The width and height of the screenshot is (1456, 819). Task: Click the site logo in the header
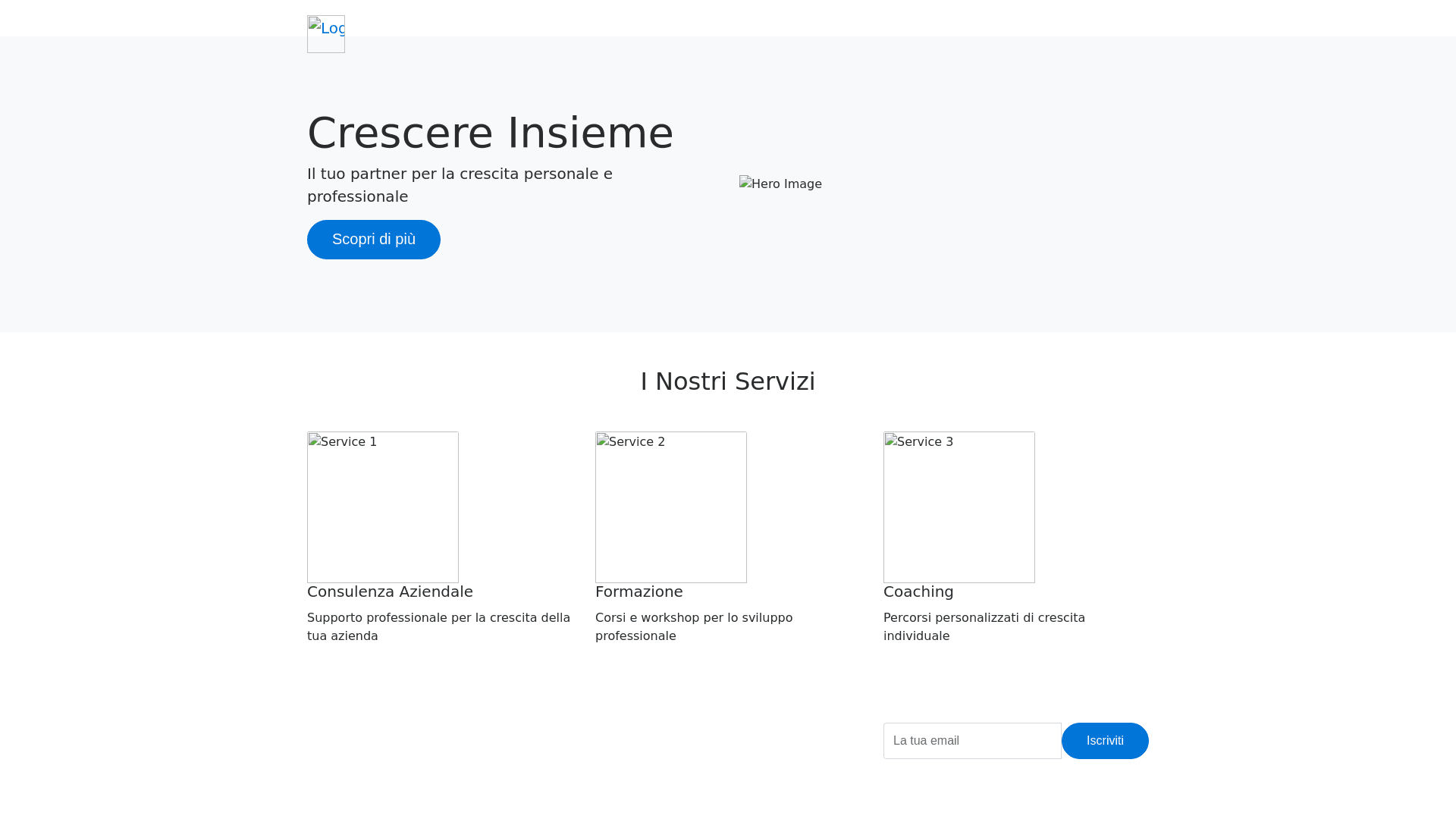(x=325, y=34)
